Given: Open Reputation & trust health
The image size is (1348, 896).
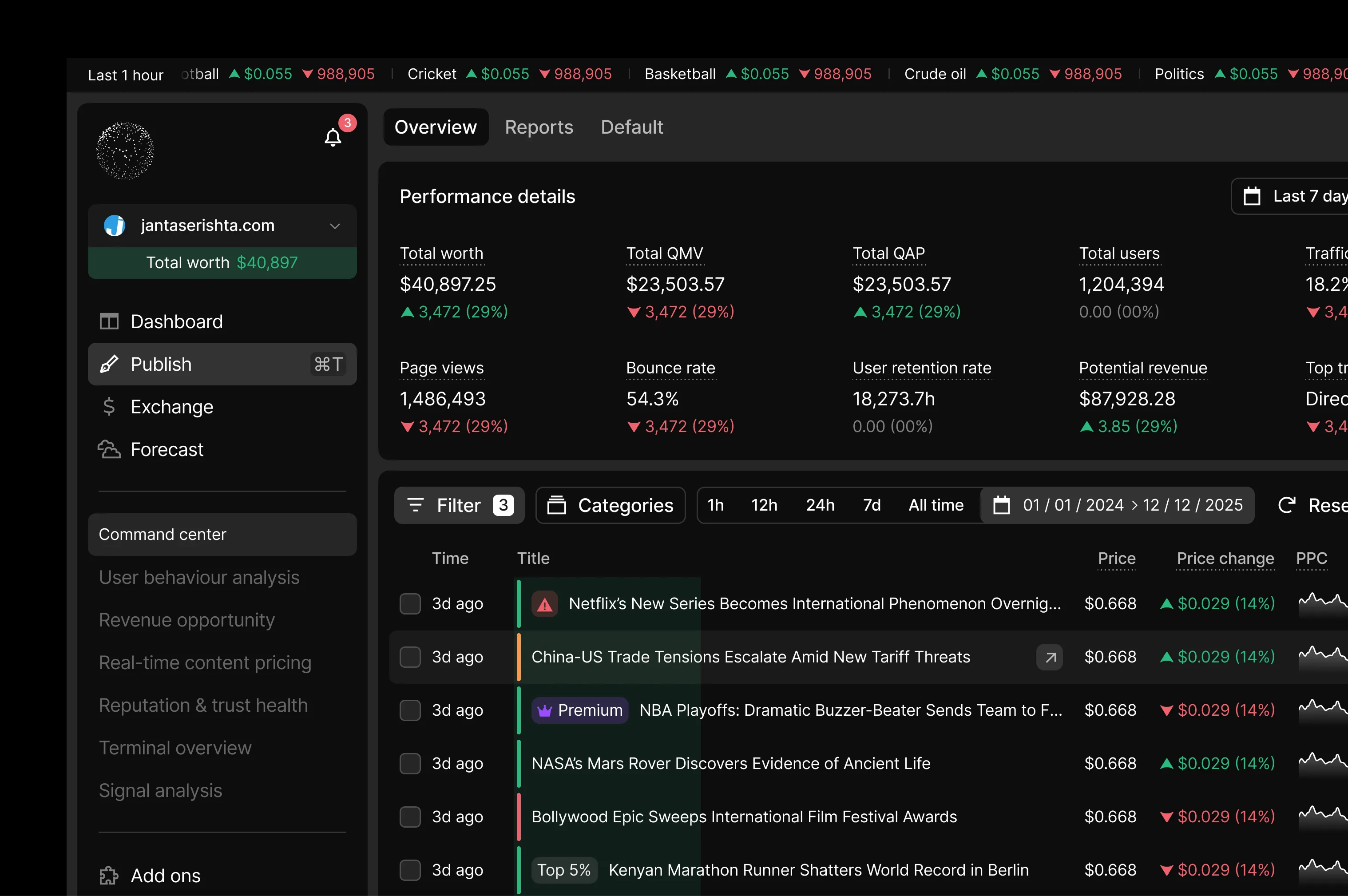Looking at the screenshot, I should click(203, 705).
